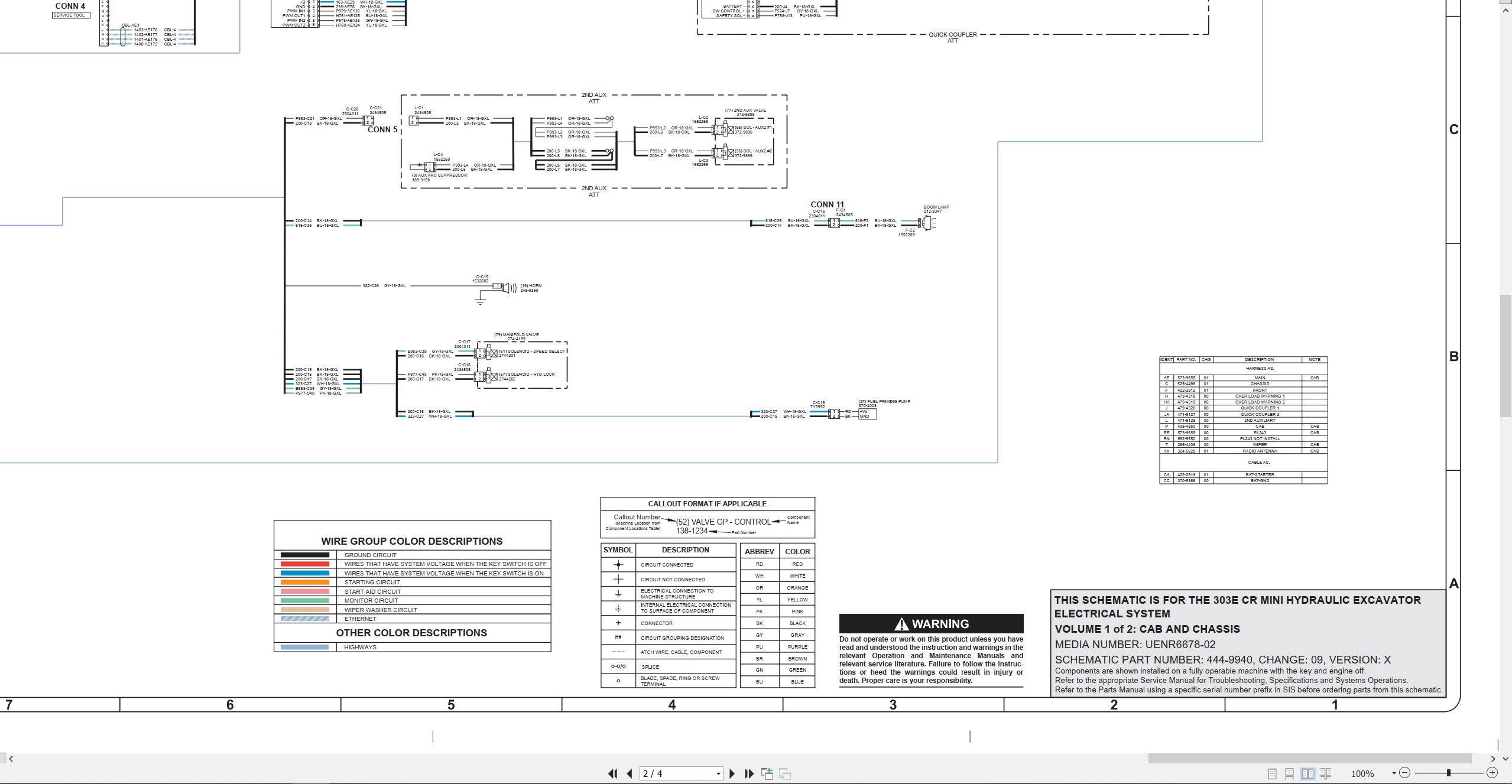
Task: Click the SPLICE symbol description
Action: click(650, 666)
